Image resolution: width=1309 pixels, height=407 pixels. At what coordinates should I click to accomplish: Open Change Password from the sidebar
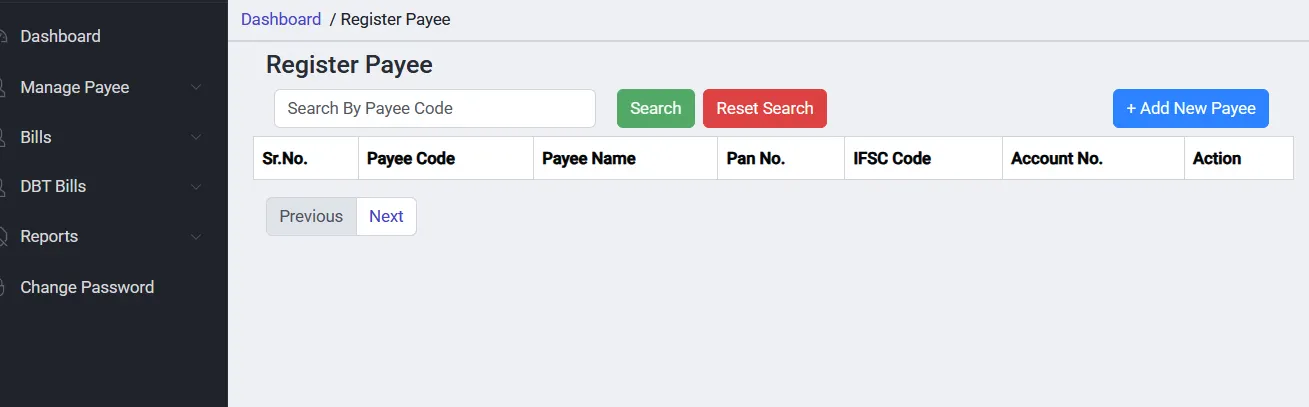point(87,287)
